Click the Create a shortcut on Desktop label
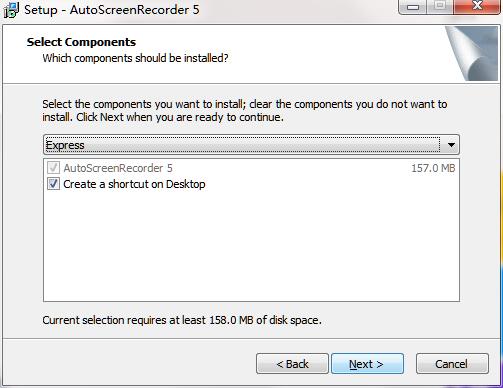 tap(134, 184)
